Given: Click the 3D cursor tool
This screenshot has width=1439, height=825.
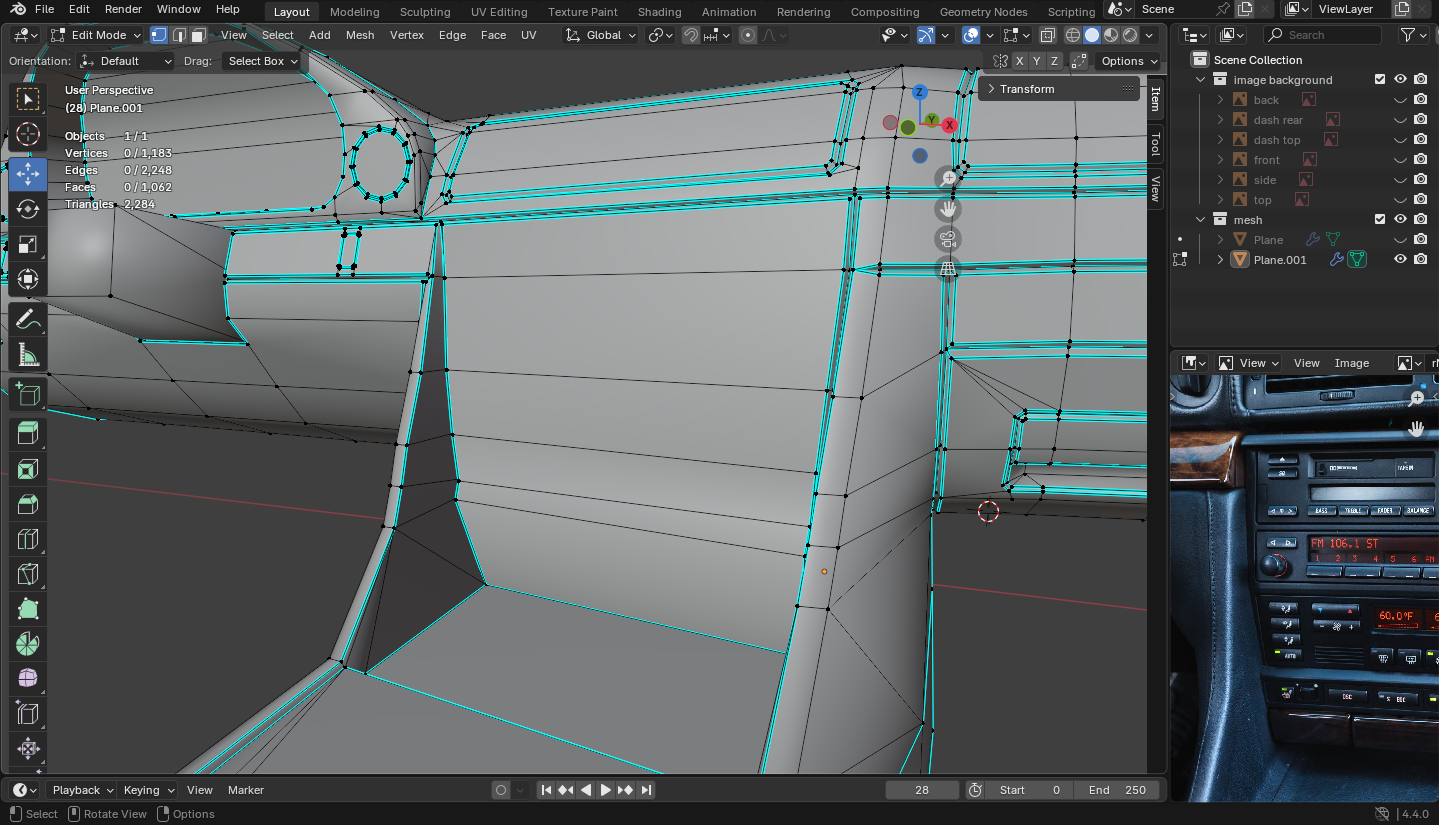Looking at the screenshot, I should (28, 134).
